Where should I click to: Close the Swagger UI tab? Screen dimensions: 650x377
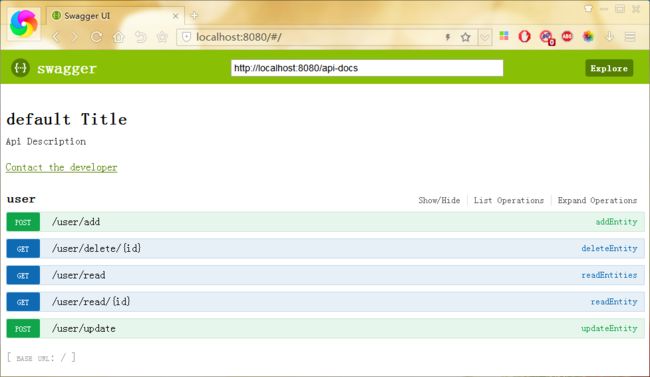pyautogui.click(x=175, y=16)
